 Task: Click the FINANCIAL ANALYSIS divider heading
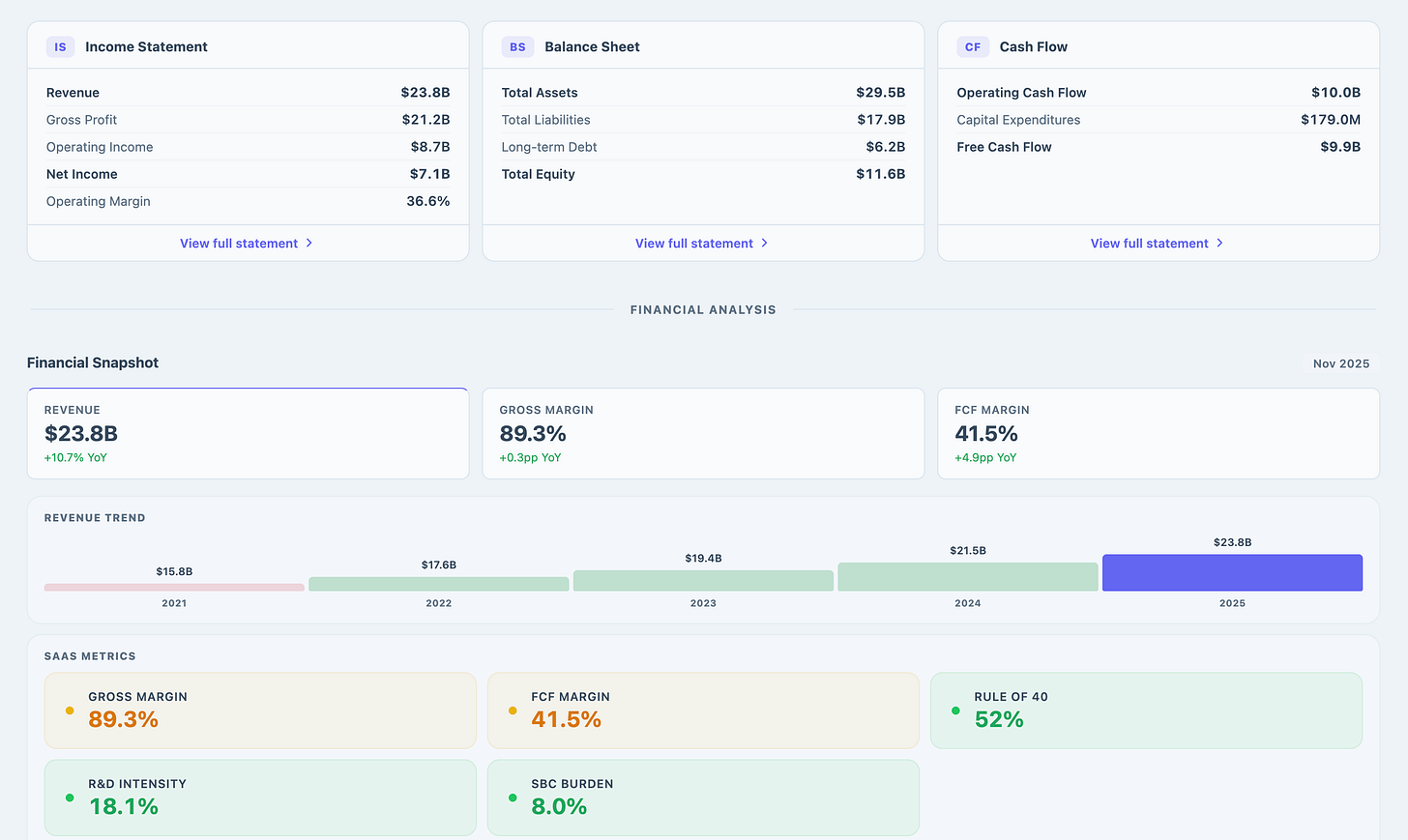click(x=703, y=309)
